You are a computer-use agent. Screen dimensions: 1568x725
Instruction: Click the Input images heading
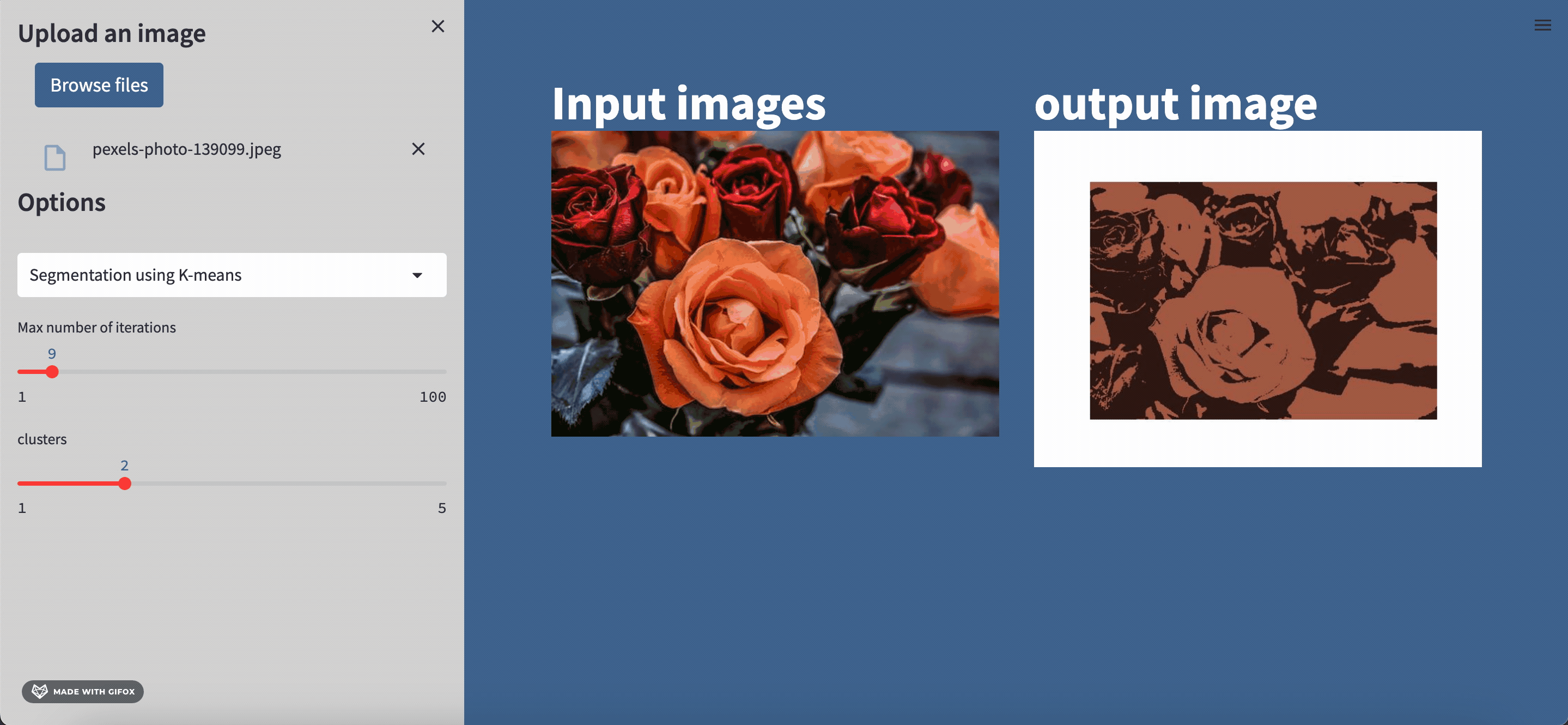(688, 104)
